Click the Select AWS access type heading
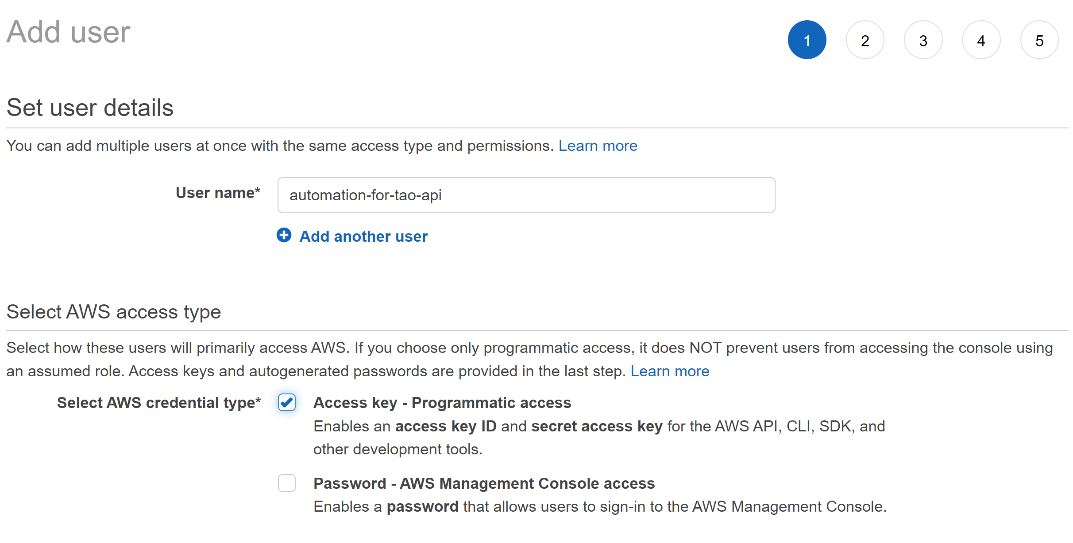Viewport: 1073px width, 543px height. point(113,312)
